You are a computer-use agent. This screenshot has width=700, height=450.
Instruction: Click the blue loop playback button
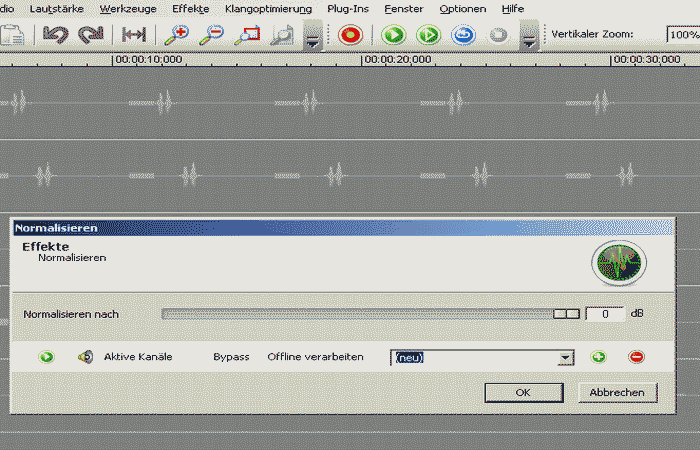(x=463, y=35)
